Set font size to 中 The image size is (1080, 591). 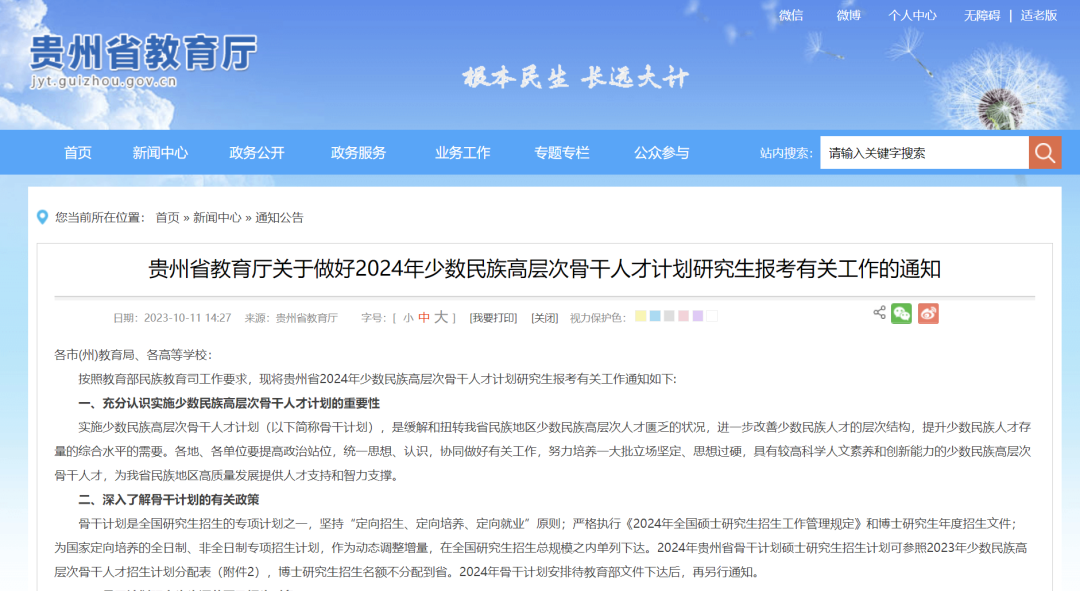point(424,318)
